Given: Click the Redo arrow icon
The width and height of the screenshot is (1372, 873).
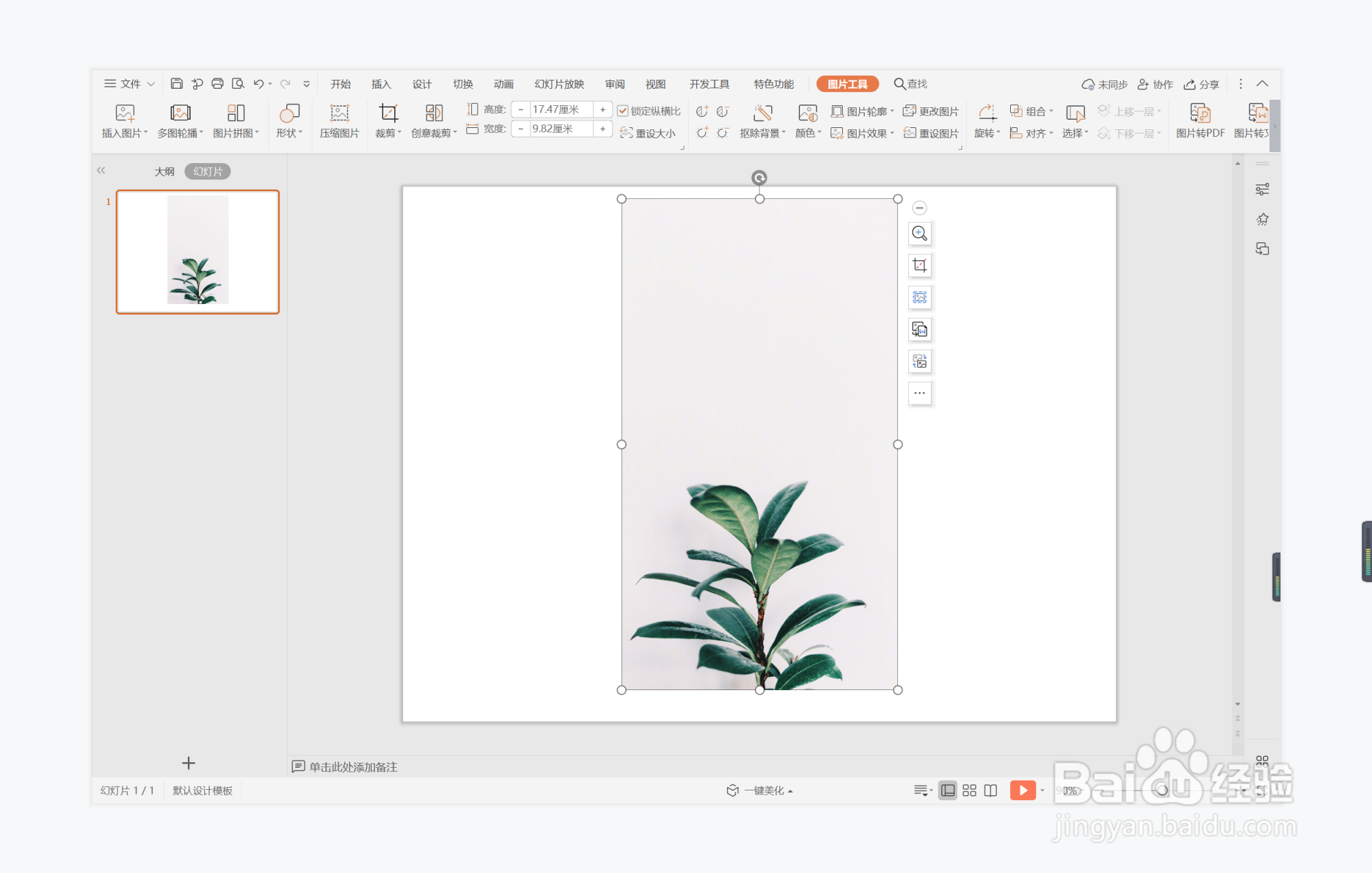Looking at the screenshot, I should click(x=285, y=84).
